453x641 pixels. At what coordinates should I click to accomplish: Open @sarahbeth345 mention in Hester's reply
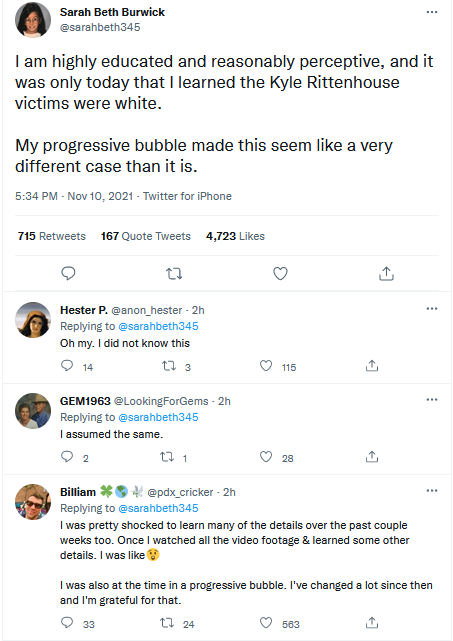[x=158, y=326]
